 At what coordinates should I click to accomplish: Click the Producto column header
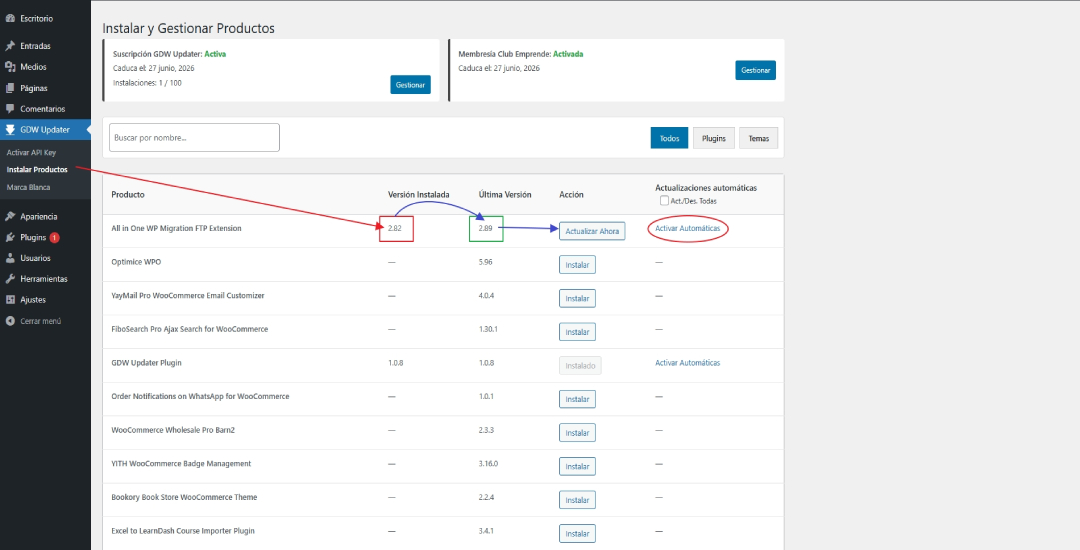click(128, 195)
